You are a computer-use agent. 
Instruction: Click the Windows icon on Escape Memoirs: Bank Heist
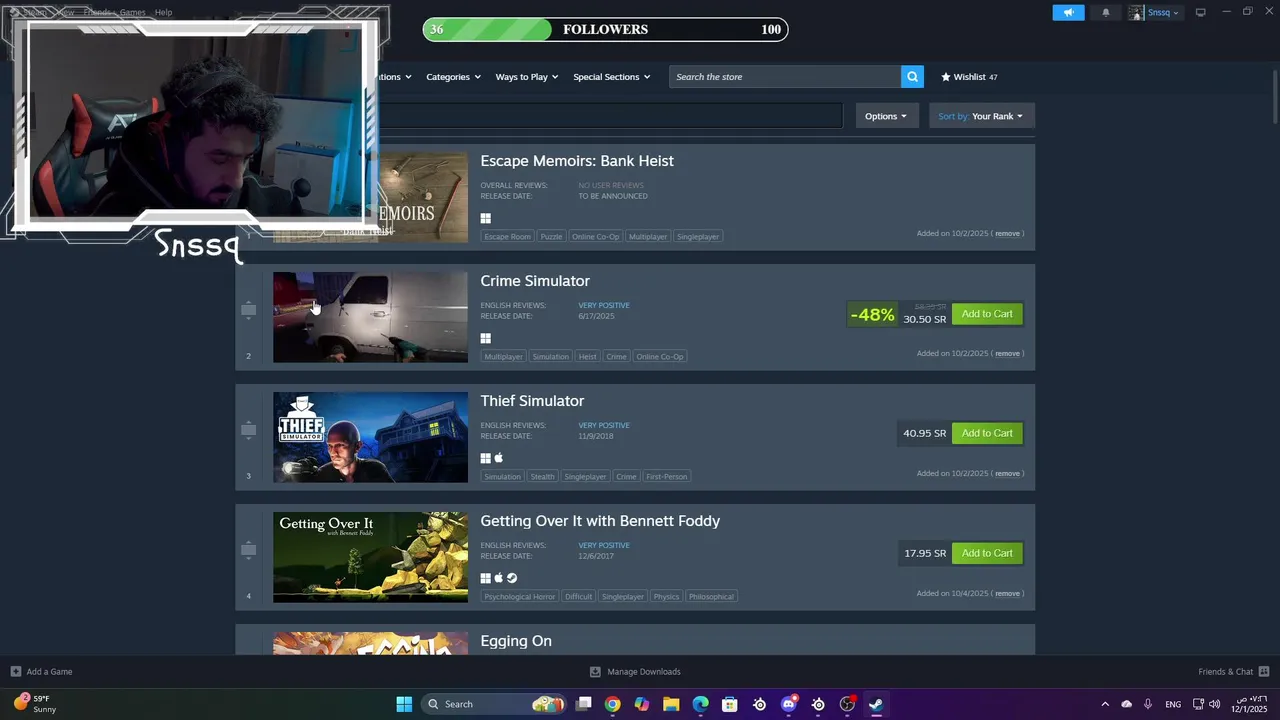pyautogui.click(x=486, y=218)
